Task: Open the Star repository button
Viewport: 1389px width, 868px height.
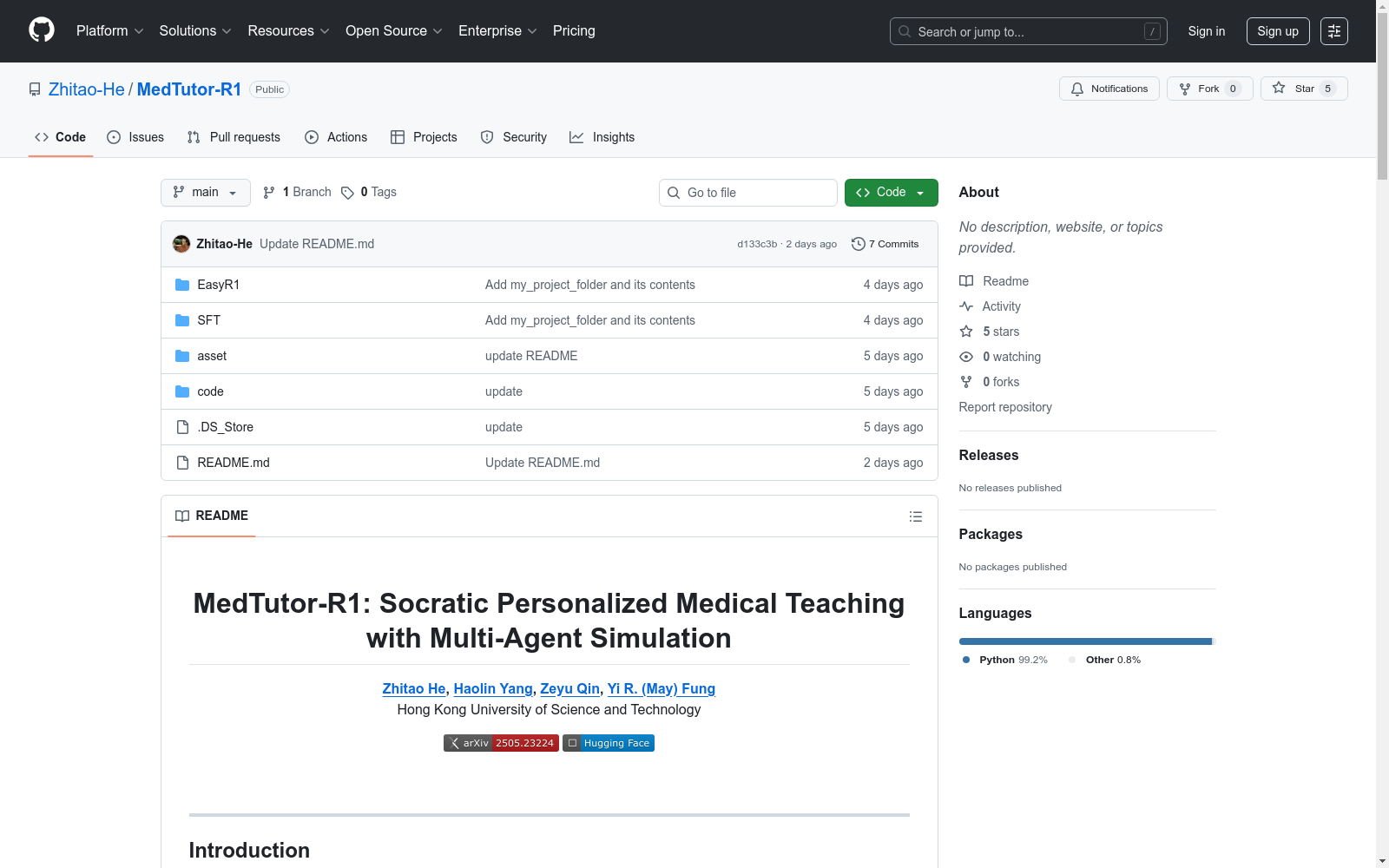Action: click(x=1304, y=89)
